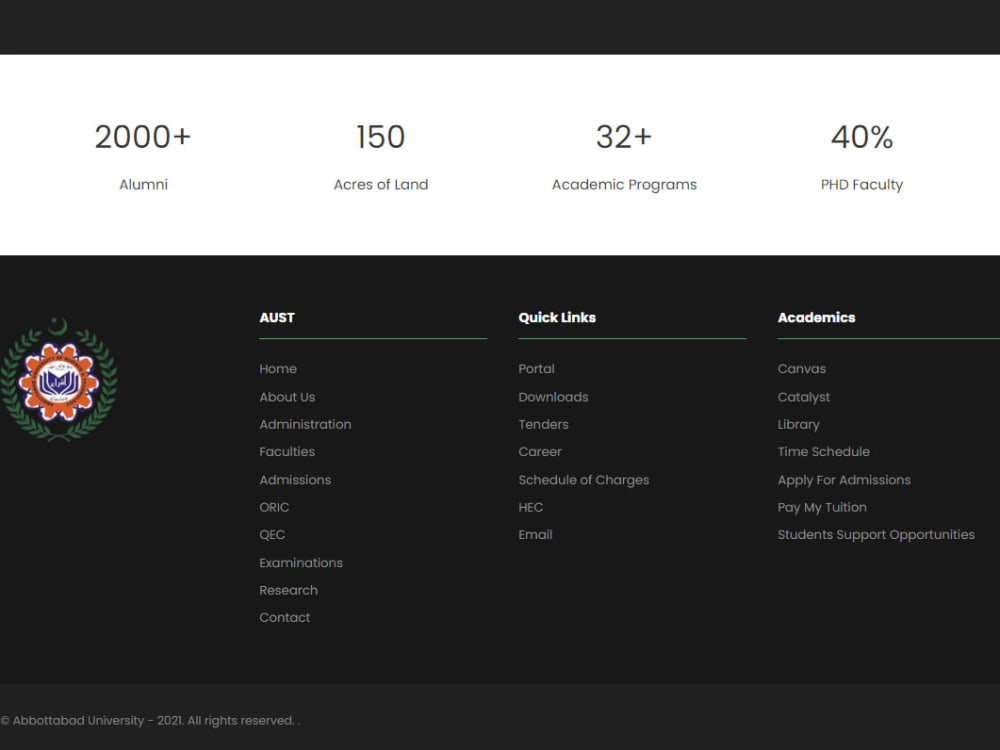Image resolution: width=1000 pixels, height=750 pixels.
Task: View Schedule of Charges
Action: click(584, 480)
